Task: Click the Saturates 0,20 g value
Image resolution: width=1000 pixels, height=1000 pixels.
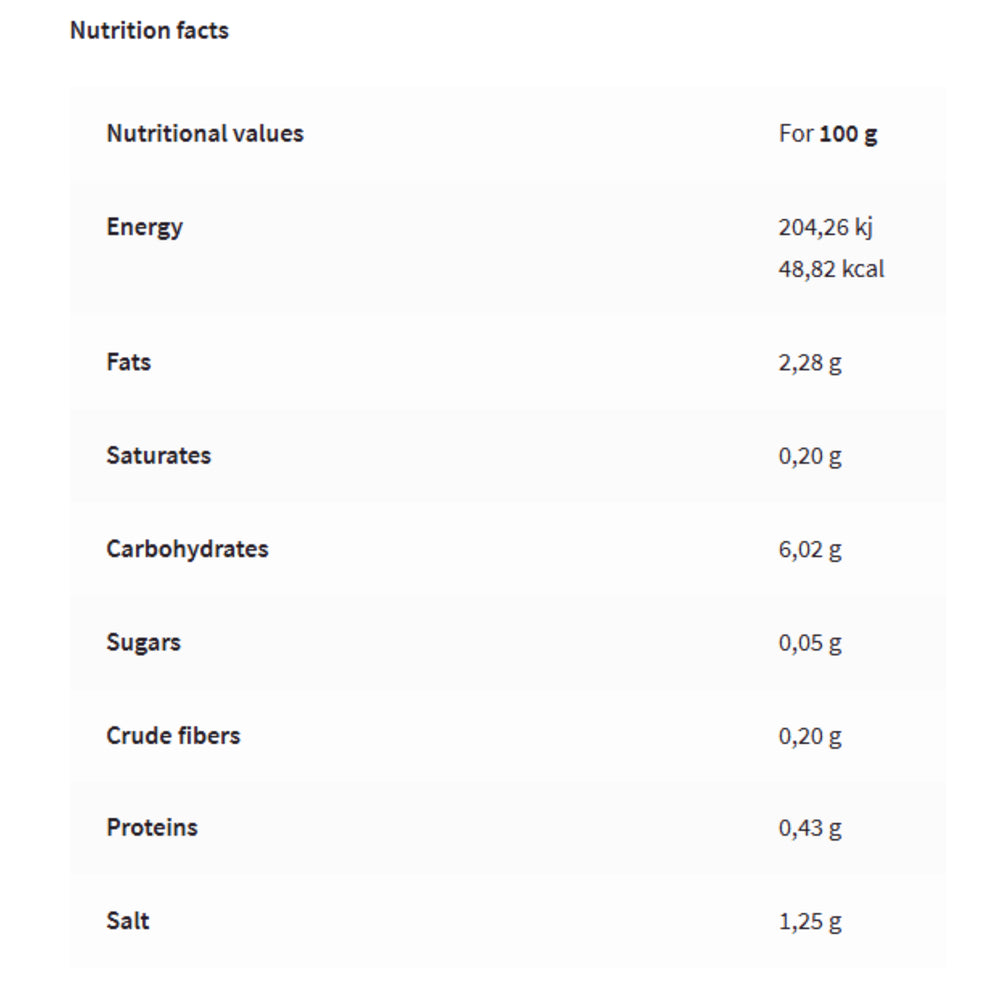Action: pyautogui.click(x=810, y=456)
